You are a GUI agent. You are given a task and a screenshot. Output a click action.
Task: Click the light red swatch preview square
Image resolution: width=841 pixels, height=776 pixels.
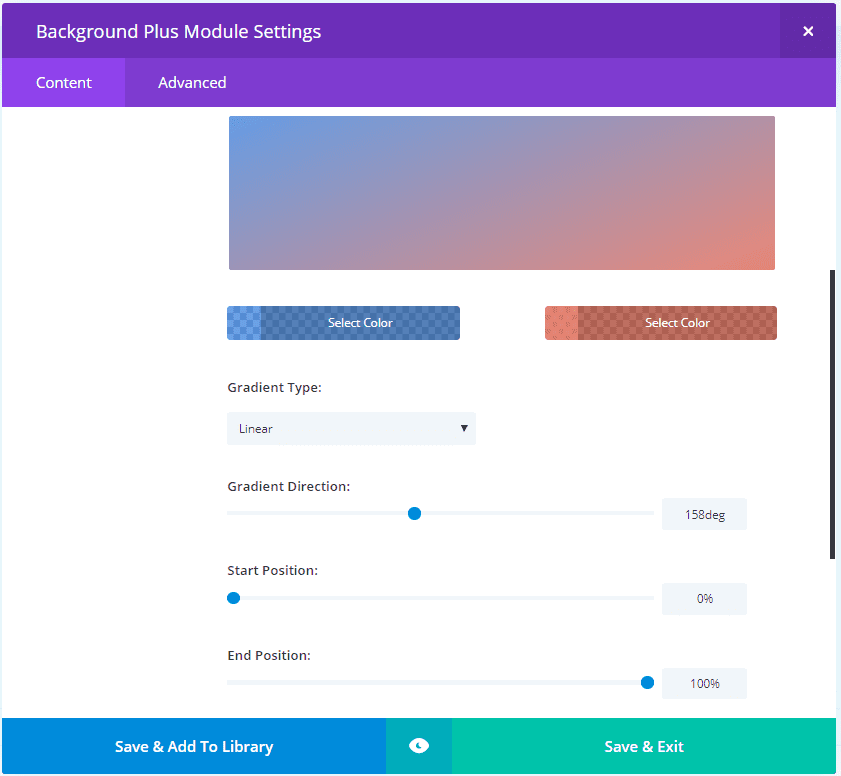tap(561, 323)
